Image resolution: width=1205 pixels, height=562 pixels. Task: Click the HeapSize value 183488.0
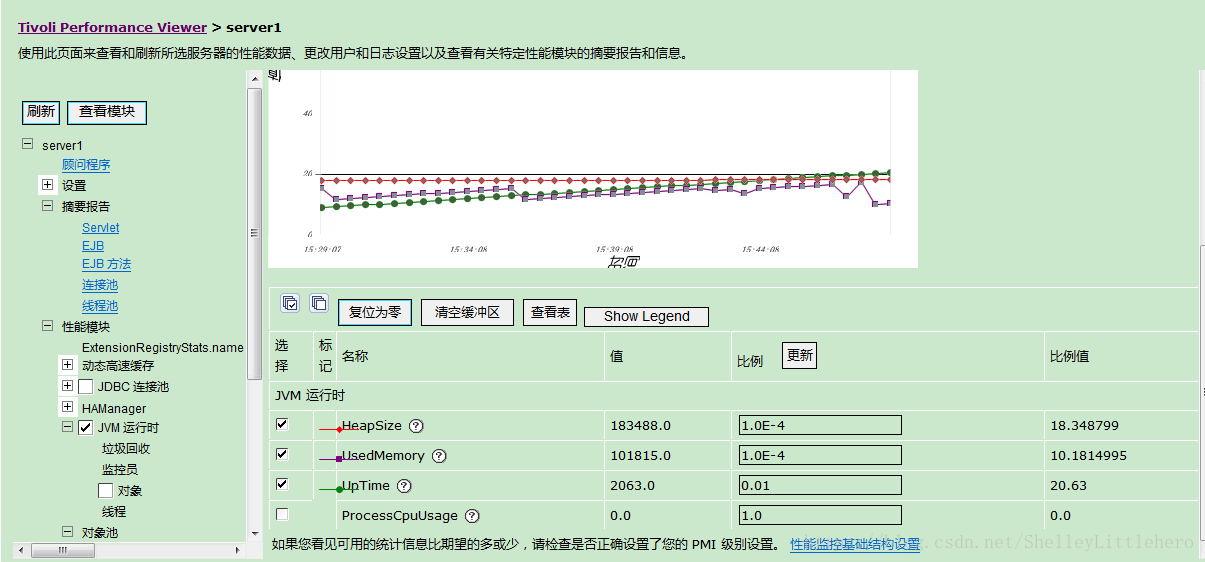coord(640,425)
